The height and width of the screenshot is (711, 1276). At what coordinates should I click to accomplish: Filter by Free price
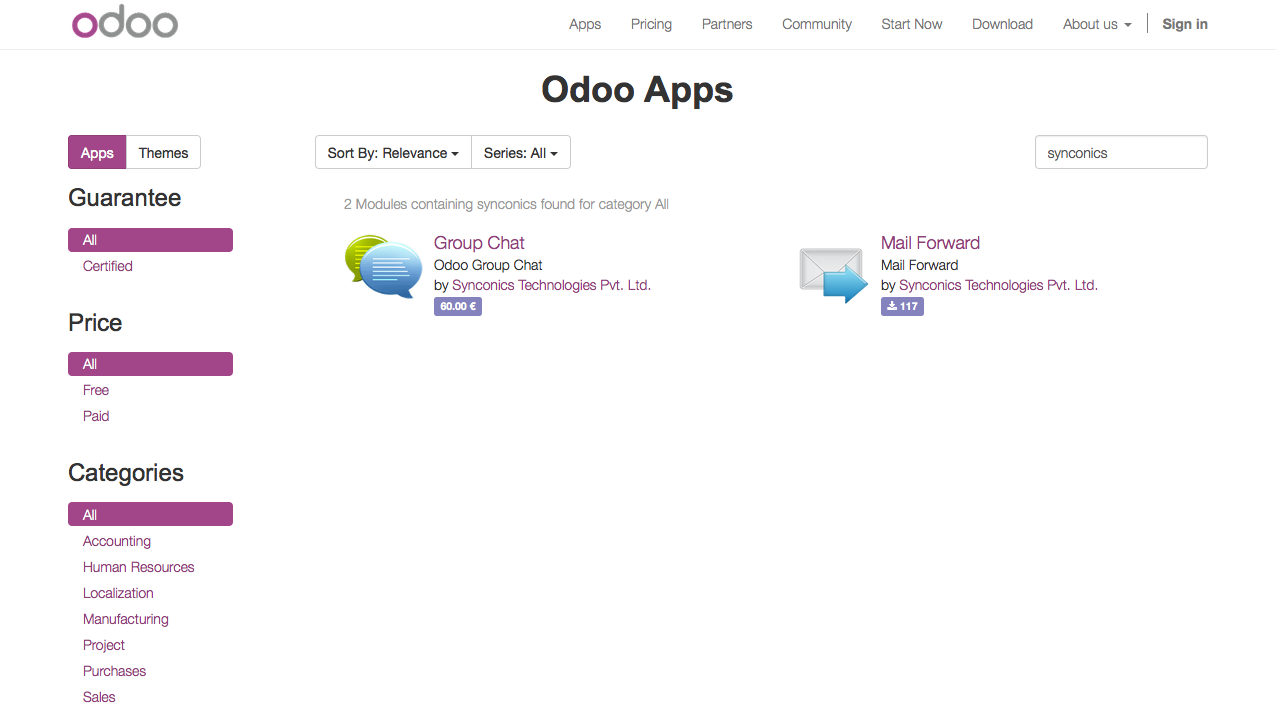96,390
